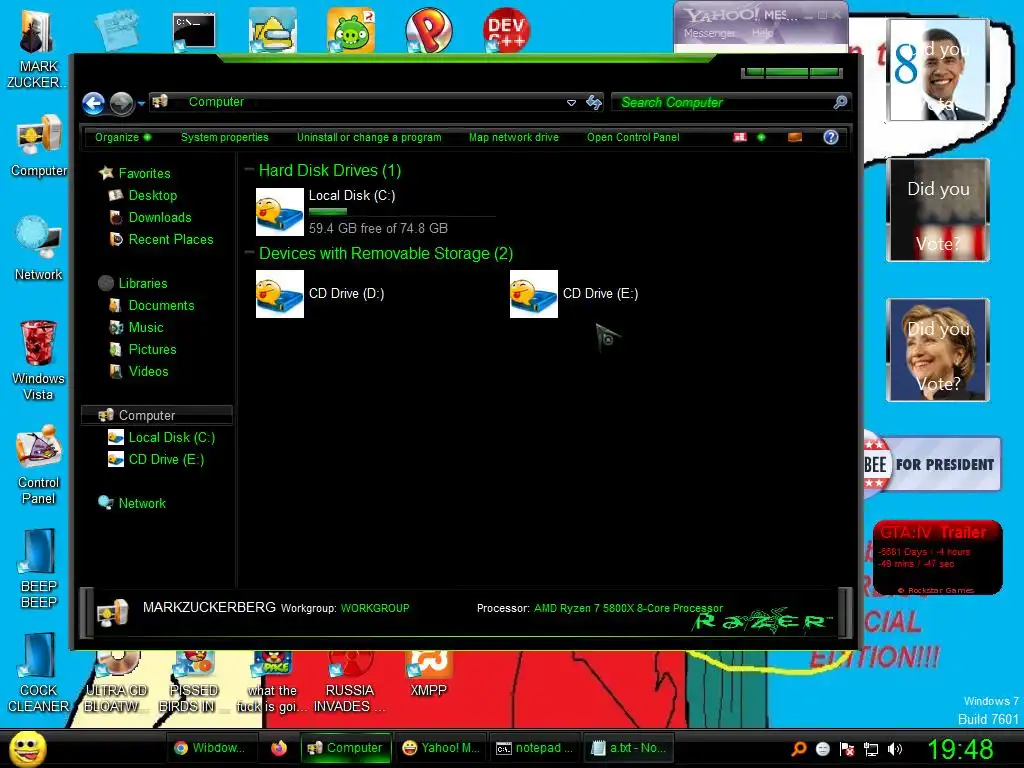Image resolution: width=1024 pixels, height=768 pixels.
Task: Select the CD Drive (E:) icon
Action: [534, 294]
